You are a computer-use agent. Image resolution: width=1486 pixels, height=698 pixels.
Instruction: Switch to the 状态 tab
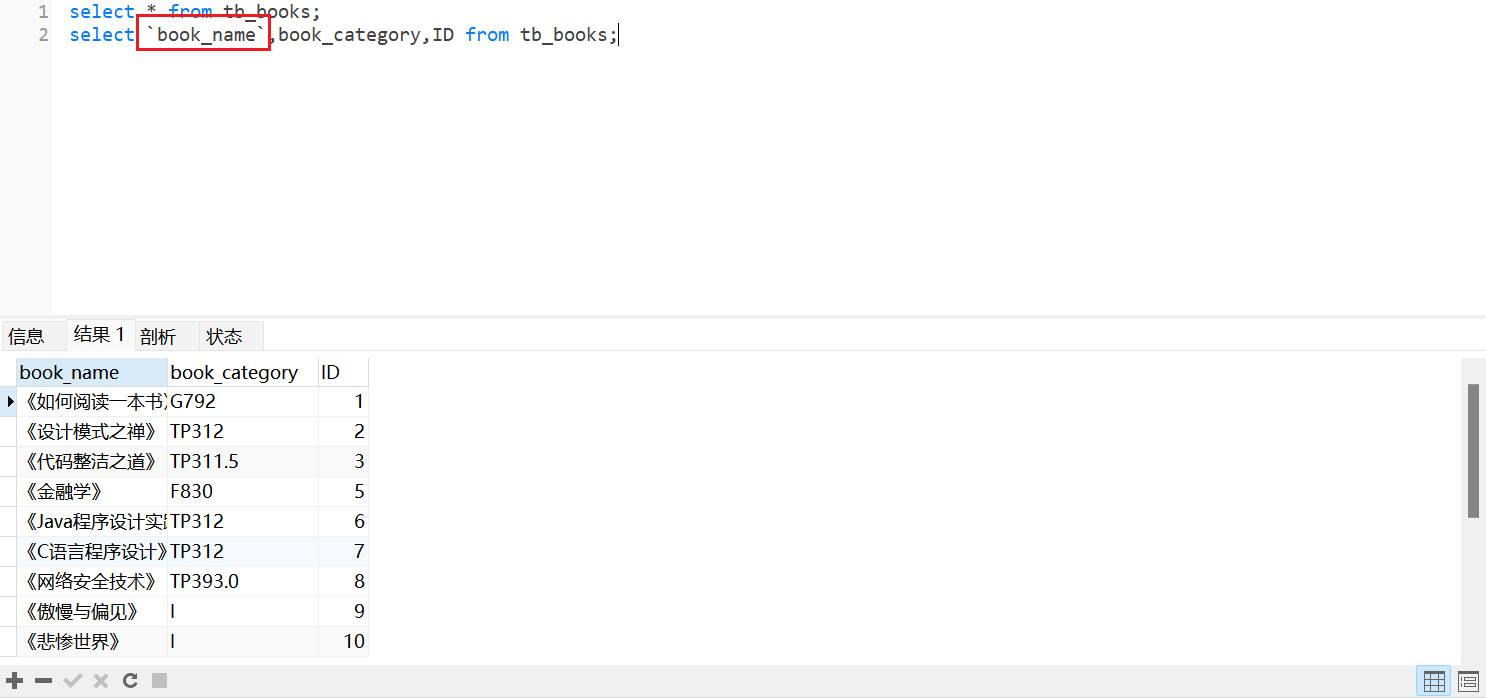pos(224,336)
